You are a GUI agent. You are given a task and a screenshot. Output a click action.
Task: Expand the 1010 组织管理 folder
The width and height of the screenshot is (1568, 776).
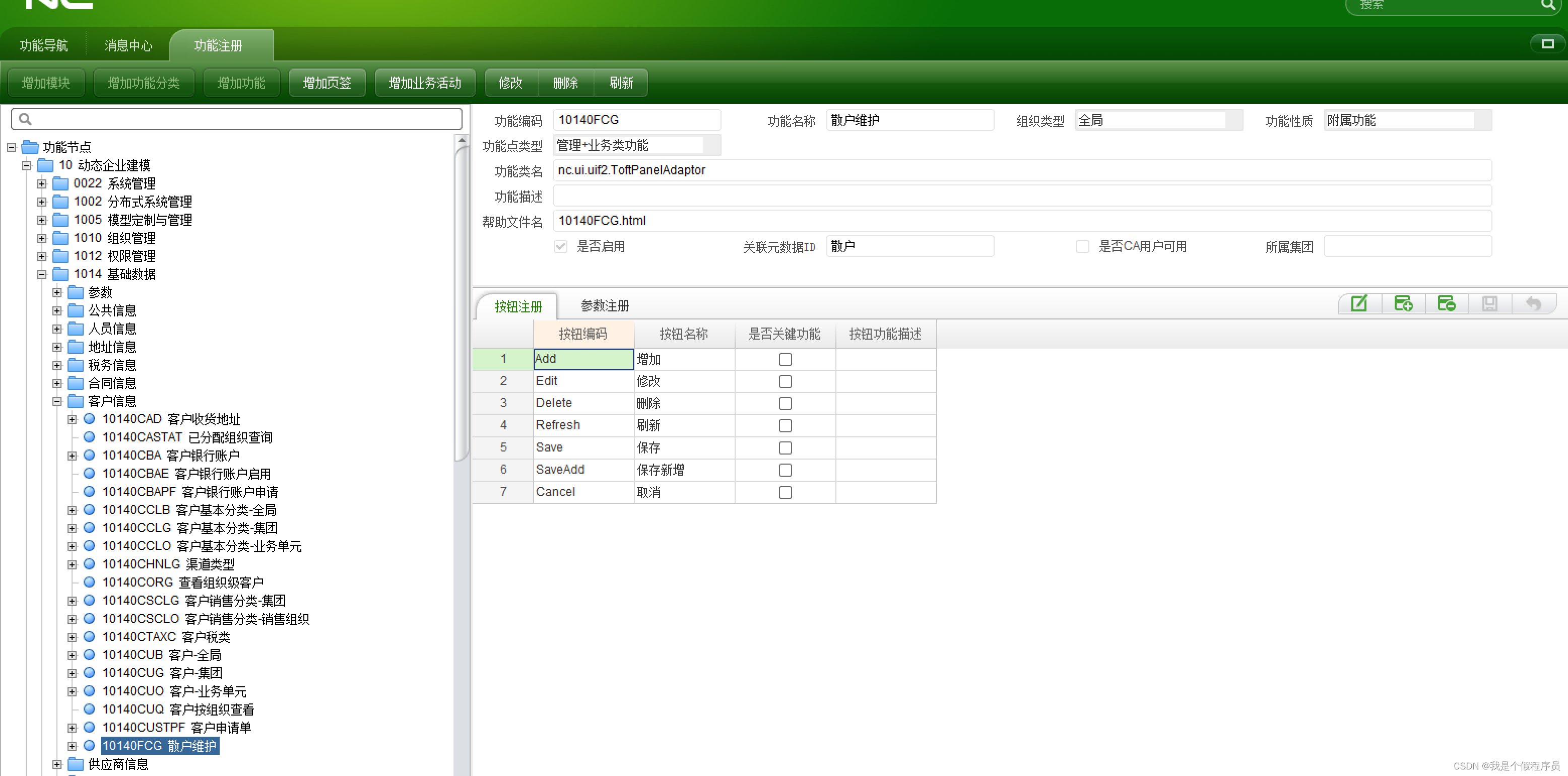42,238
